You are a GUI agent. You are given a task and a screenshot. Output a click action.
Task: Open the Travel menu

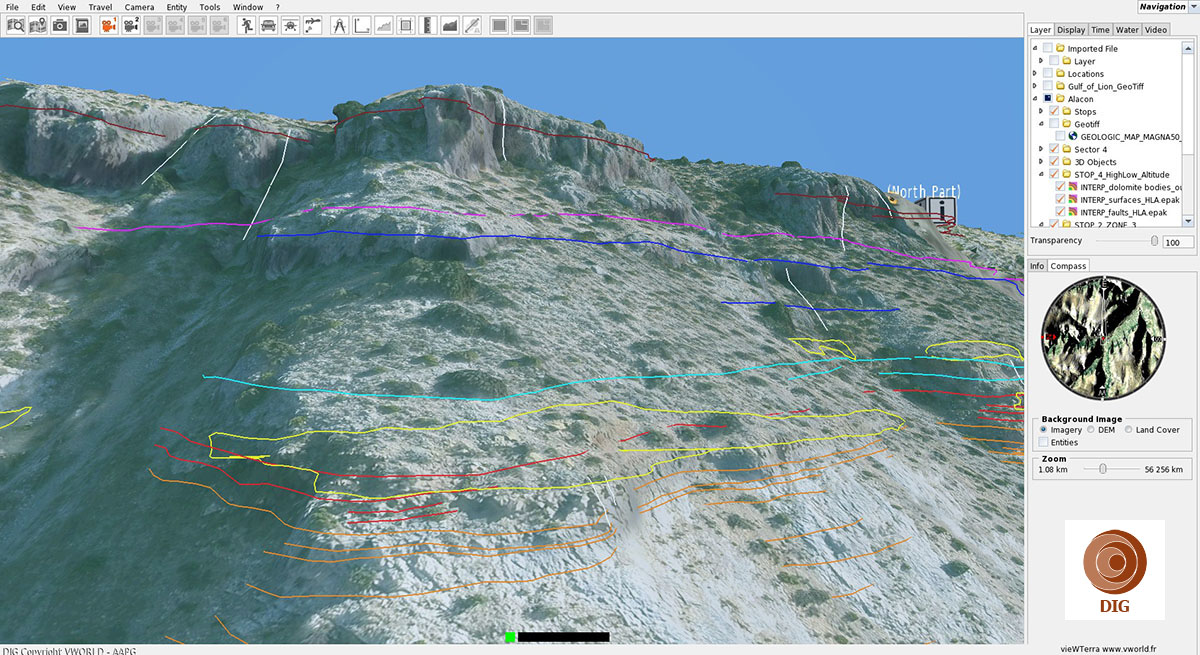(x=100, y=7)
